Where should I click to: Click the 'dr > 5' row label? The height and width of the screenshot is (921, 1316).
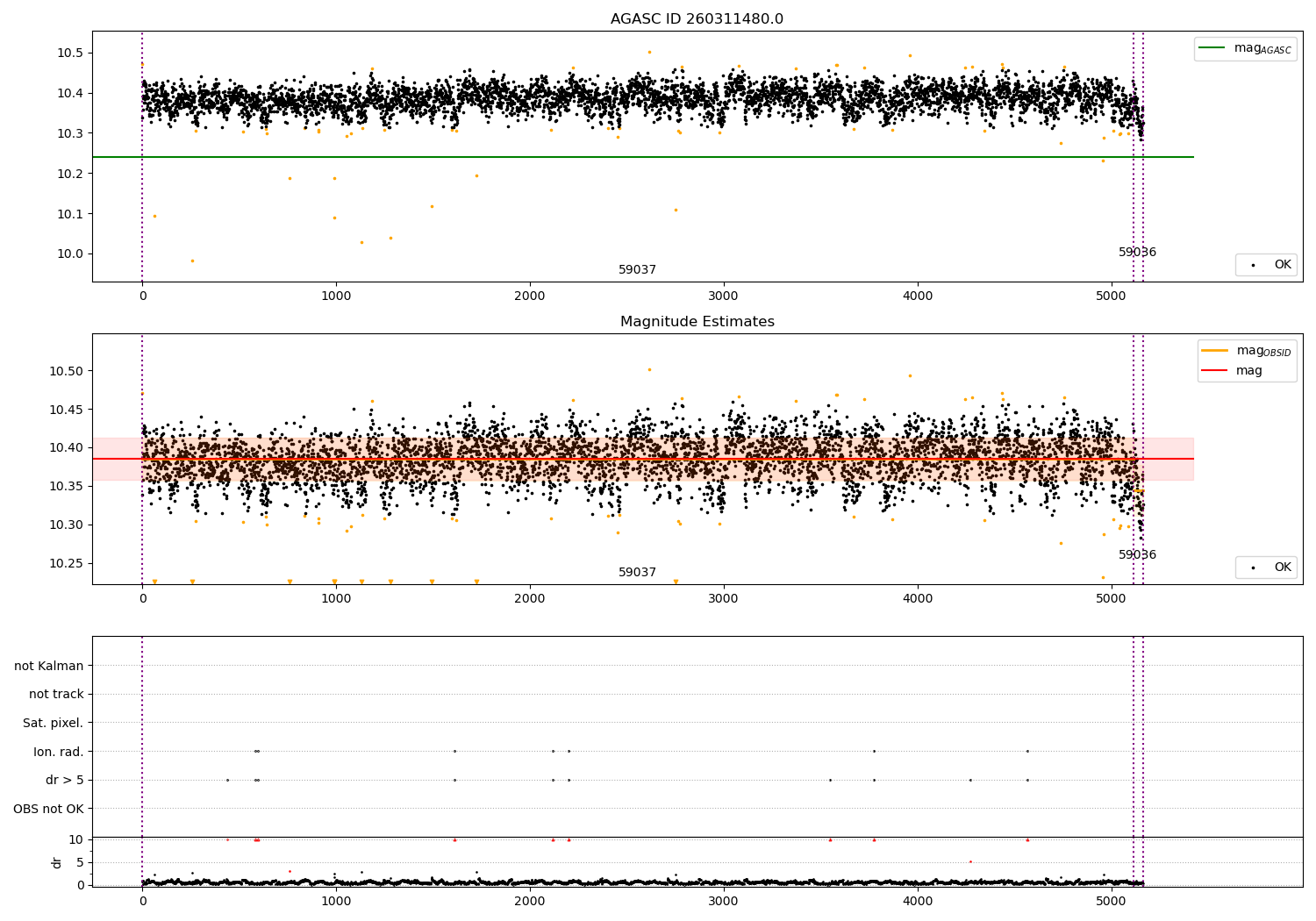pos(65,780)
